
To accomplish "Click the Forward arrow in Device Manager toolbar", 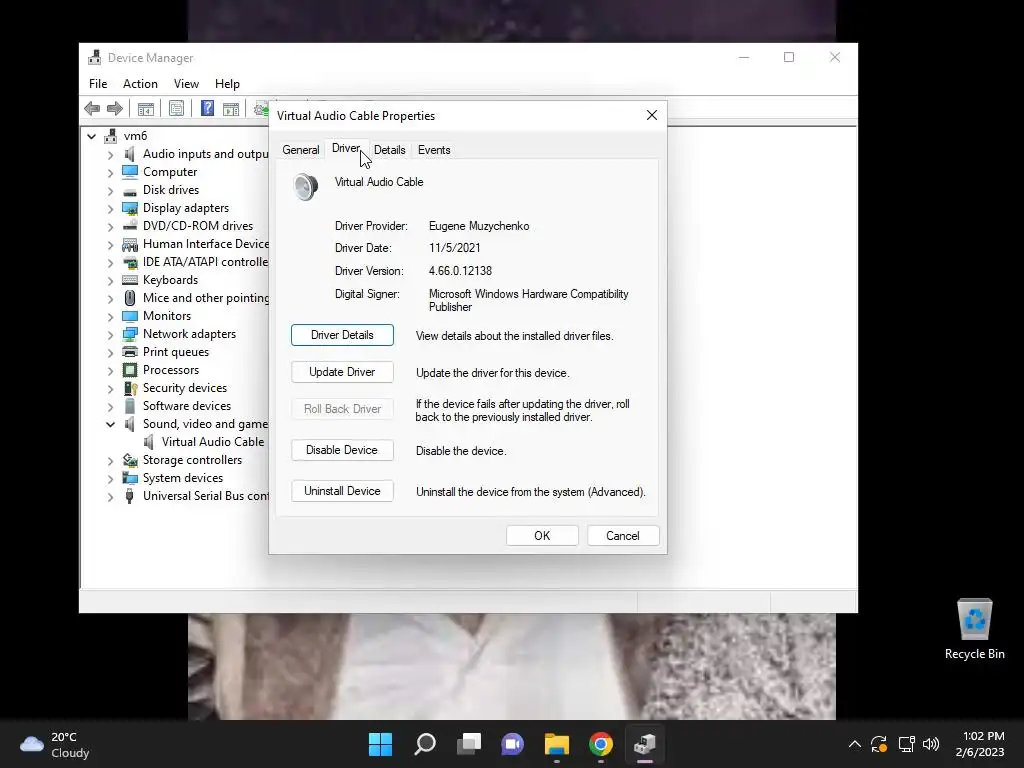I will point(114,108).
